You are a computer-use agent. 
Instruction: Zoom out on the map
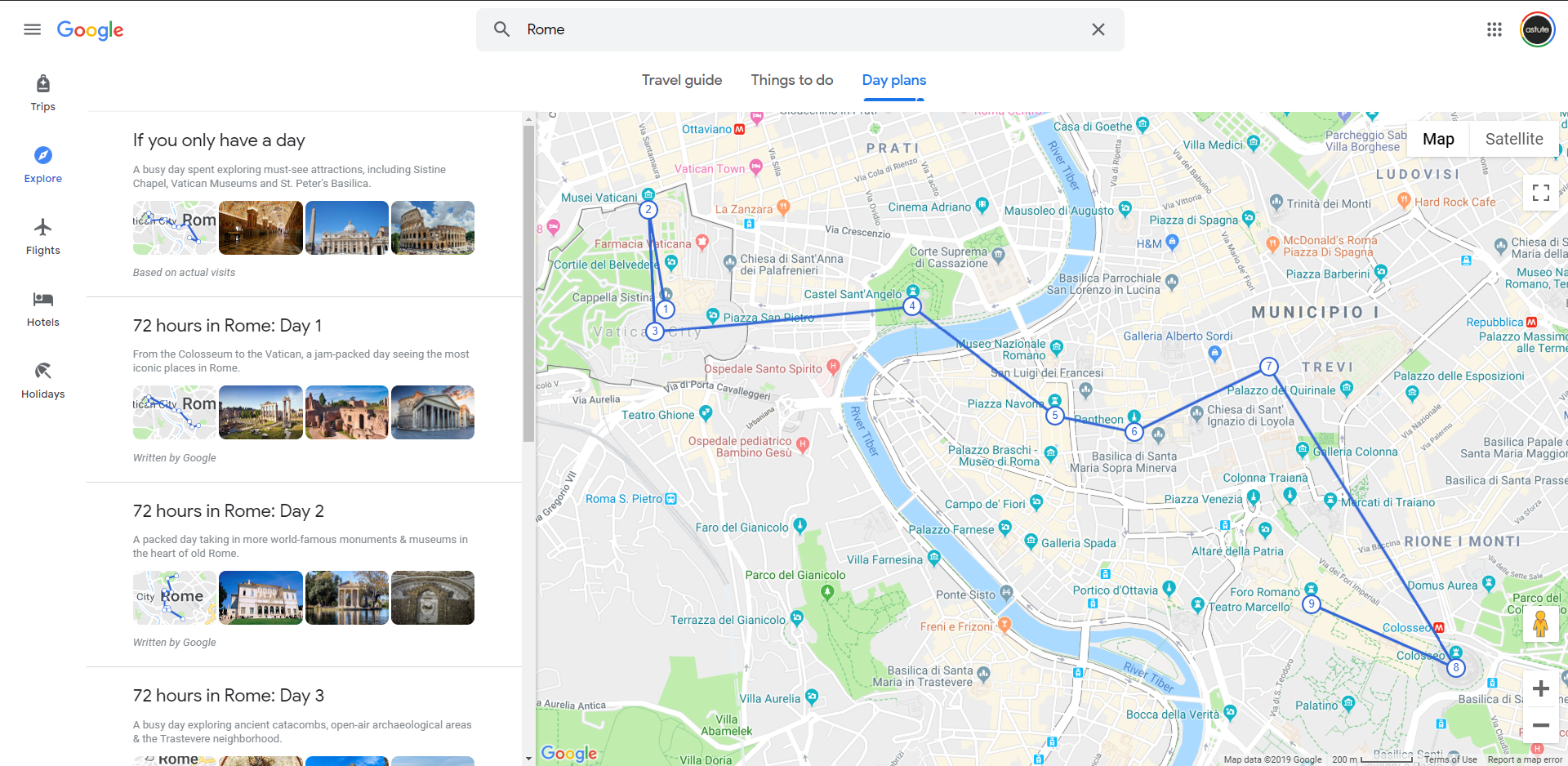tap(1540, 725)
